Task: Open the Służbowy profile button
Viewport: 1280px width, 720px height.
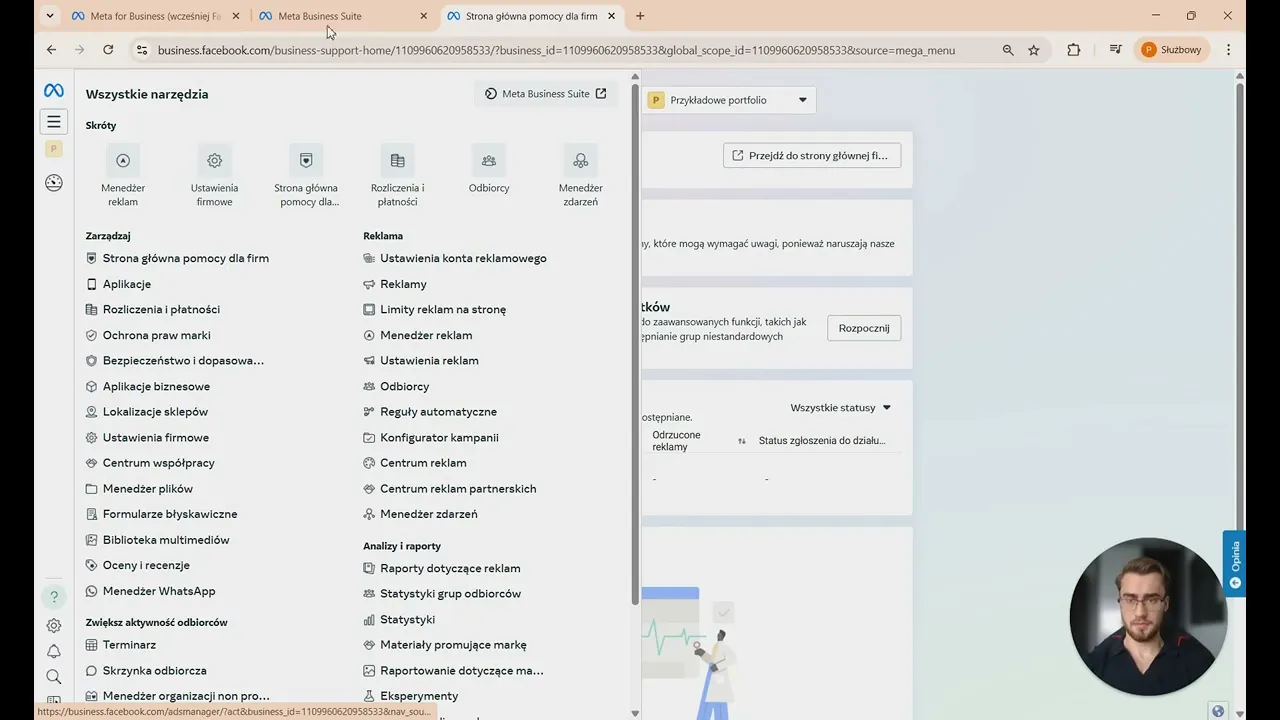Action: tap(1172, 50)
